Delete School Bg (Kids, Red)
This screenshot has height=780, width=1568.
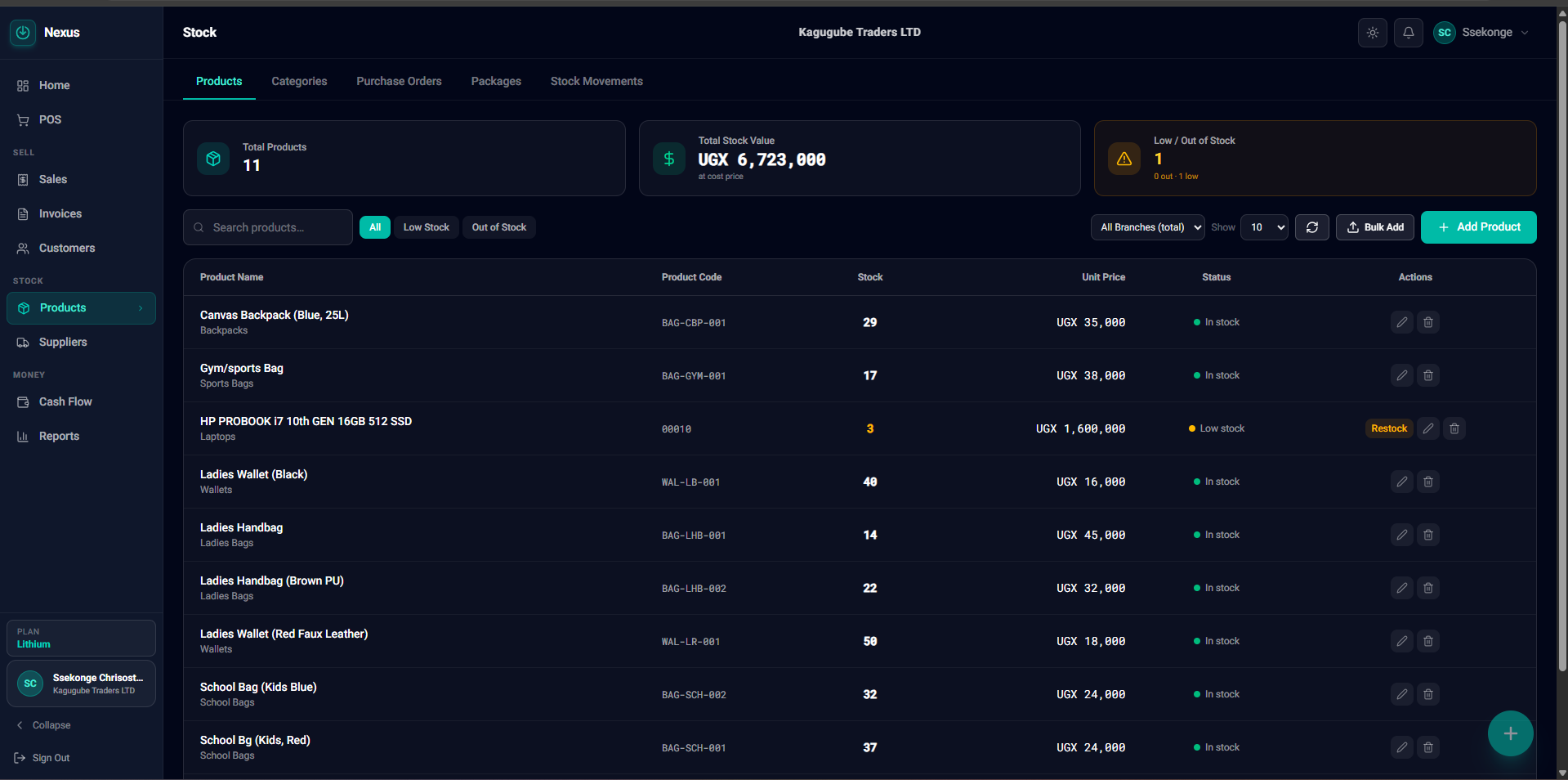(1427, 747)
